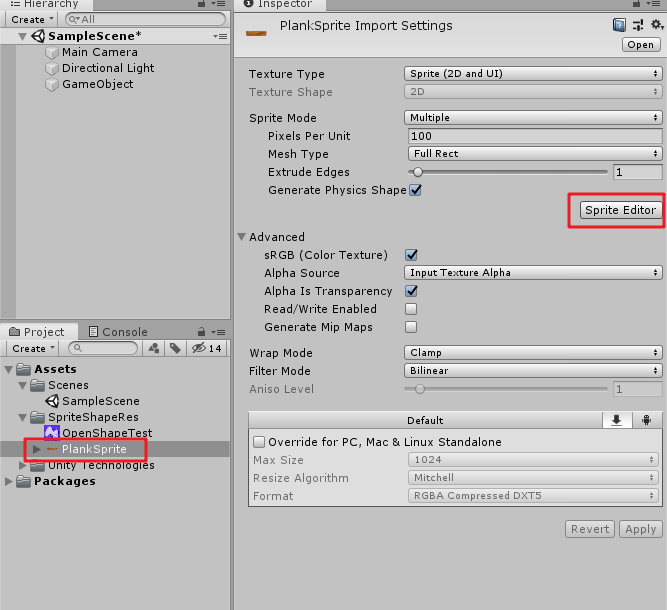Click the Pixels Per Unit input field
Image resolution: width=667 pixels, height=610 pixels.
(535, 136)
